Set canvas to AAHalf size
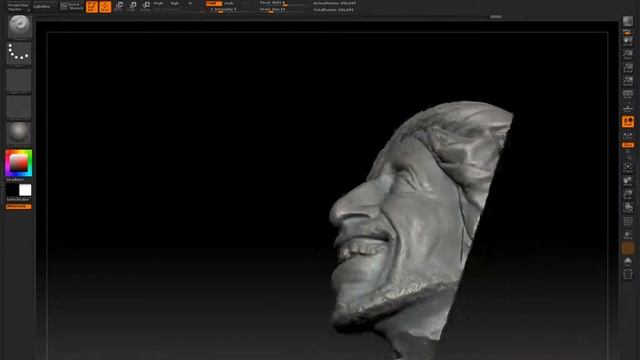Image resolution: width=640 pixels, height=360 pixels. pyautogui.click(x=628, y=81)
